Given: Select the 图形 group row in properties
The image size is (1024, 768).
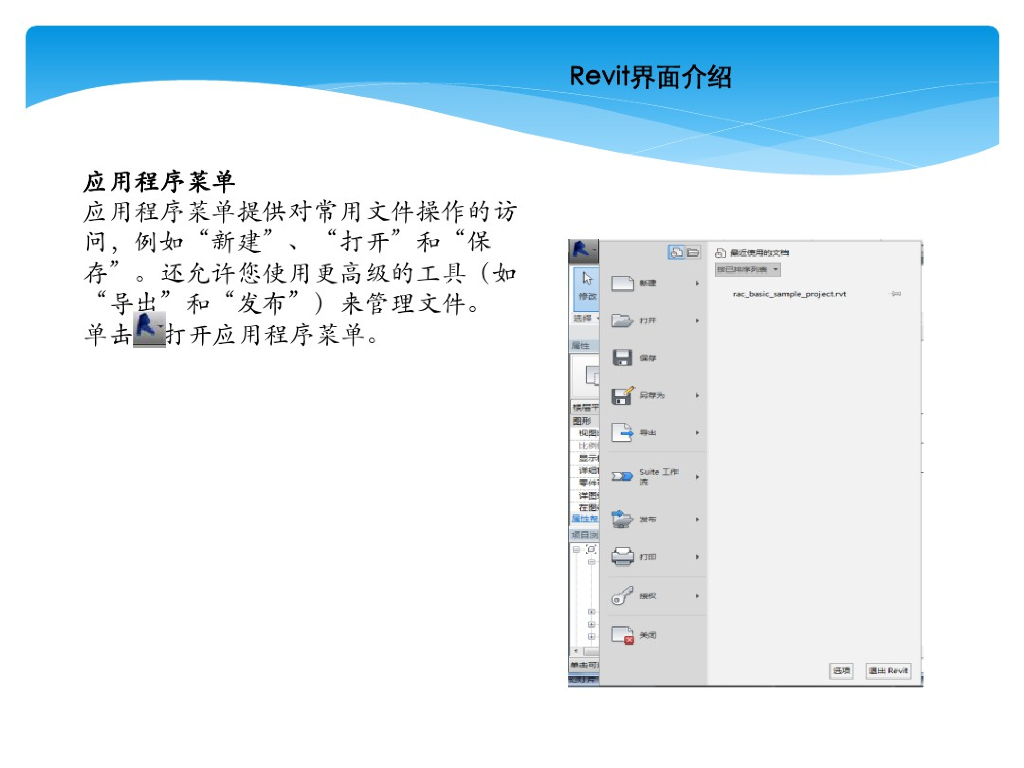Looking at the screenshot, I should [x=585, y=421].
